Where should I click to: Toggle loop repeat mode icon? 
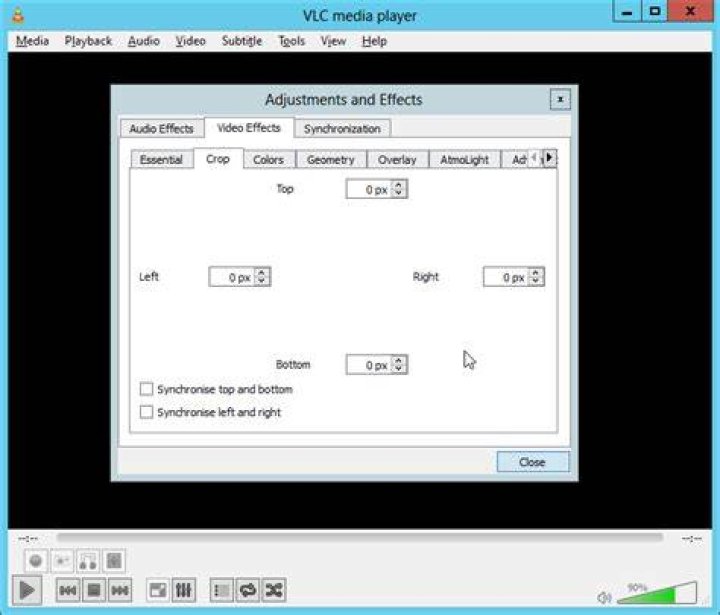(x=248, y=590)
